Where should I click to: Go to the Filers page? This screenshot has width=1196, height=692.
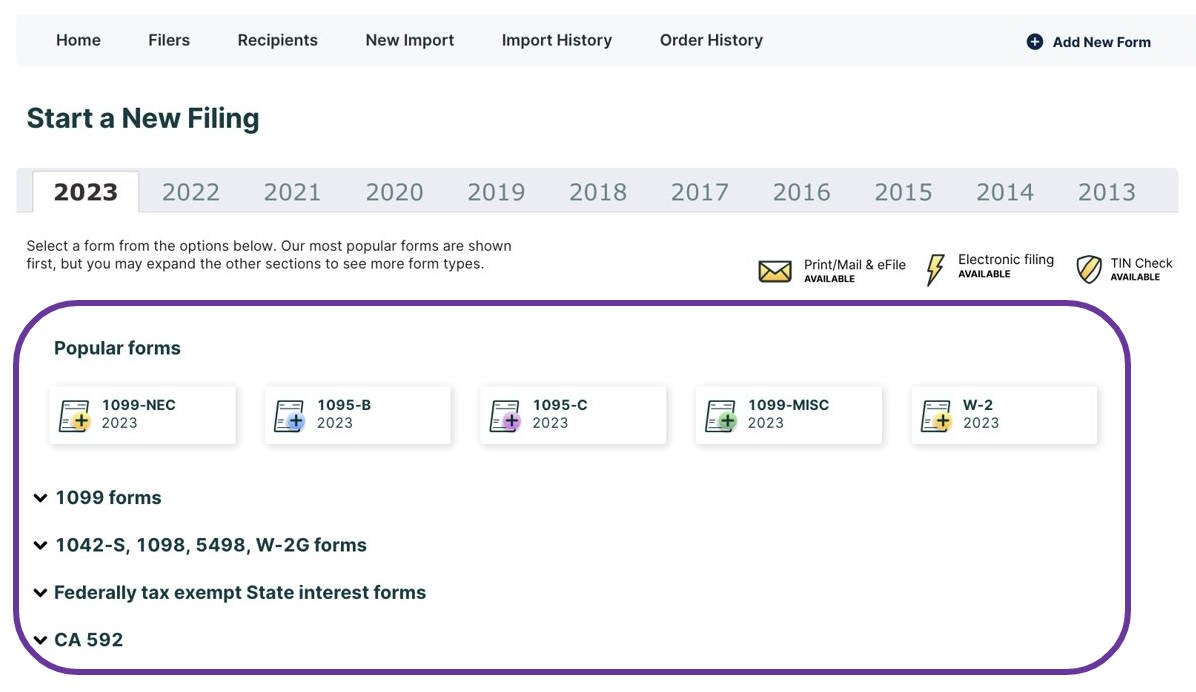169,41
